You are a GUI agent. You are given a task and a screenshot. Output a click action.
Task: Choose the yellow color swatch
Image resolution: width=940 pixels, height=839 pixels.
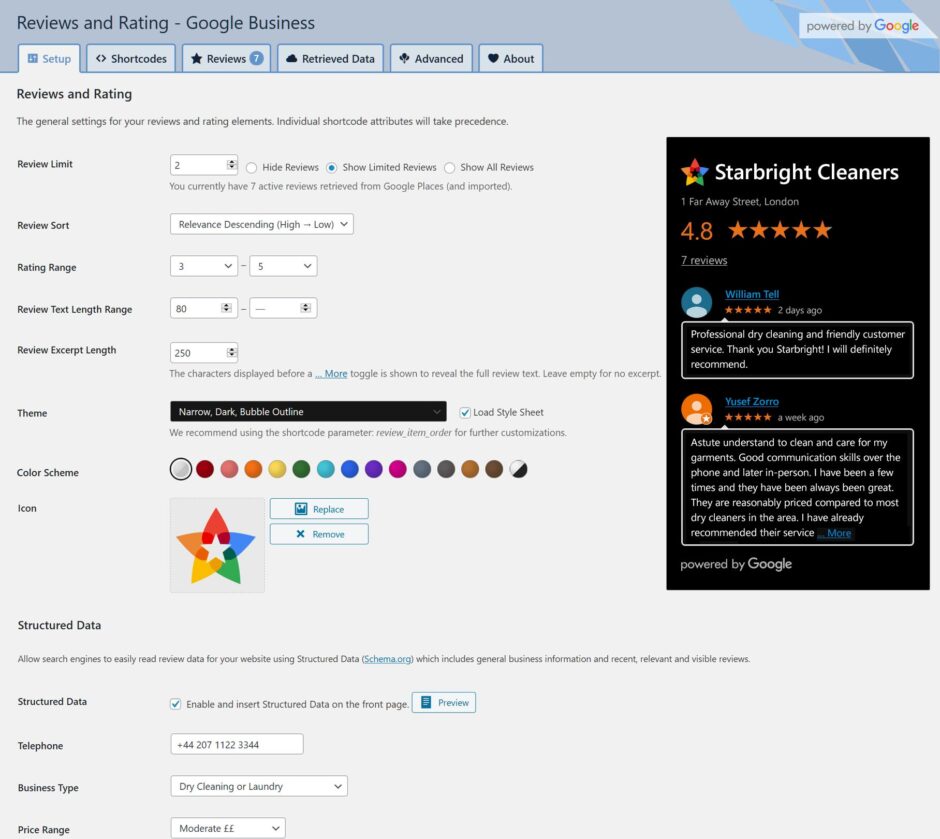click(277, 469)
